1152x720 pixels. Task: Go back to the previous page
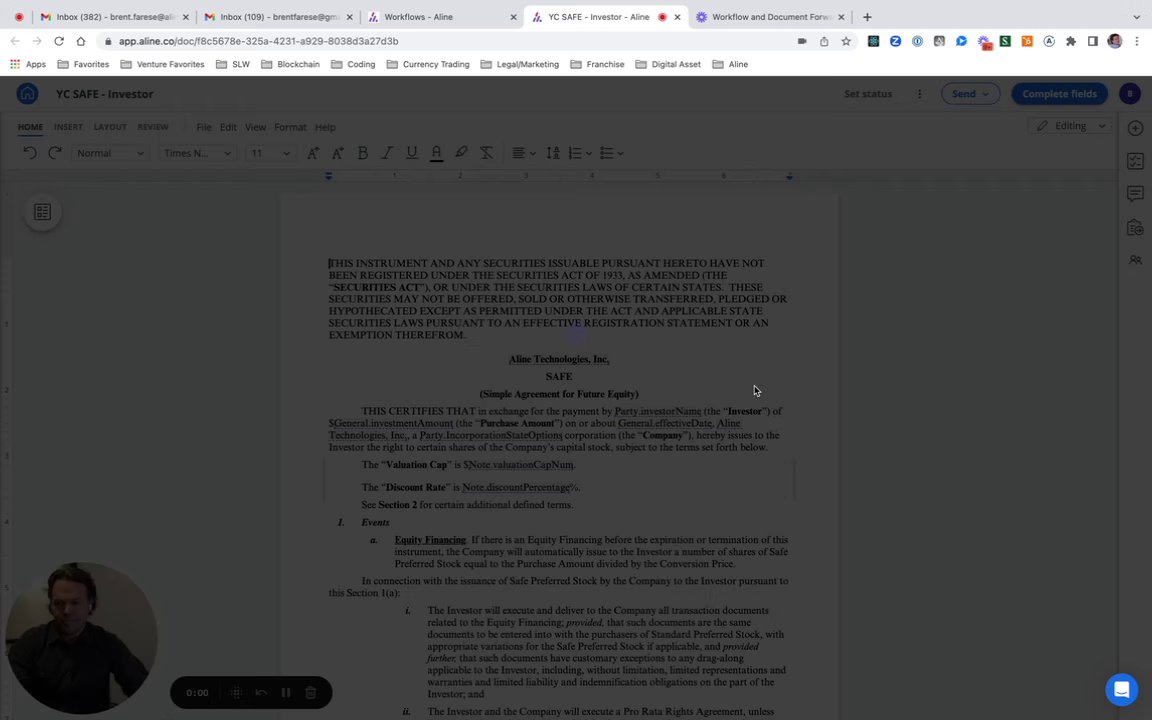[15, 41]
